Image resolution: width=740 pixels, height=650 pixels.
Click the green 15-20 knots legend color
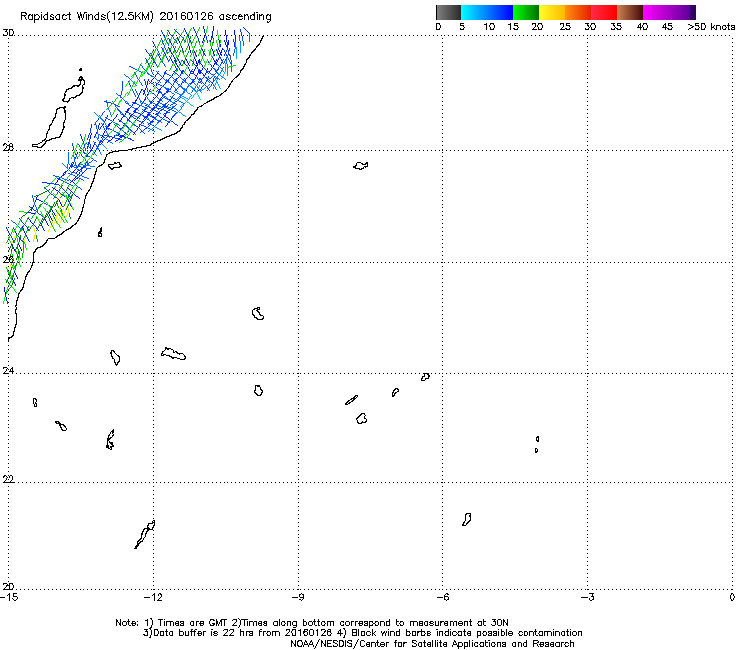tap(526, 12)
